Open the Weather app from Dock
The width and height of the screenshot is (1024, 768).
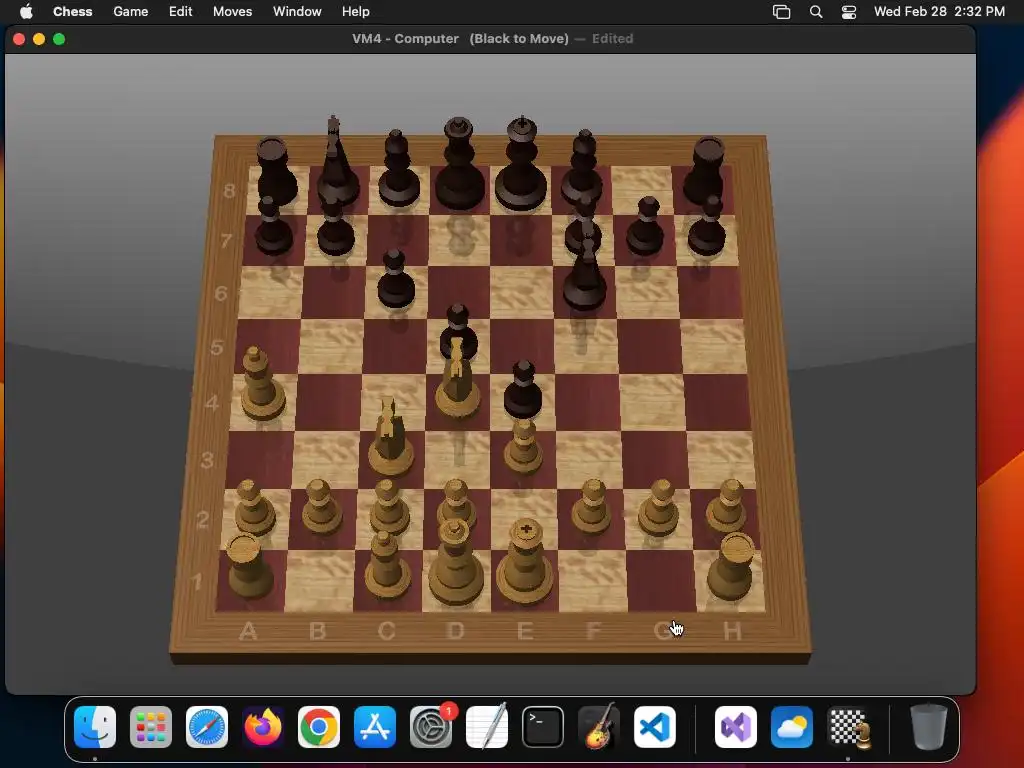point(792,727)
